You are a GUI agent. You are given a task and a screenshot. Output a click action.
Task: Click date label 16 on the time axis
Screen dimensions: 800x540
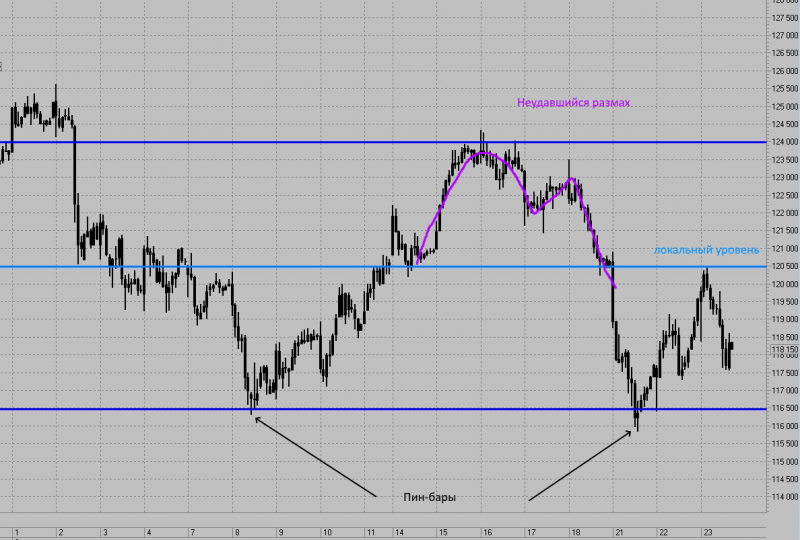[487, 532]
